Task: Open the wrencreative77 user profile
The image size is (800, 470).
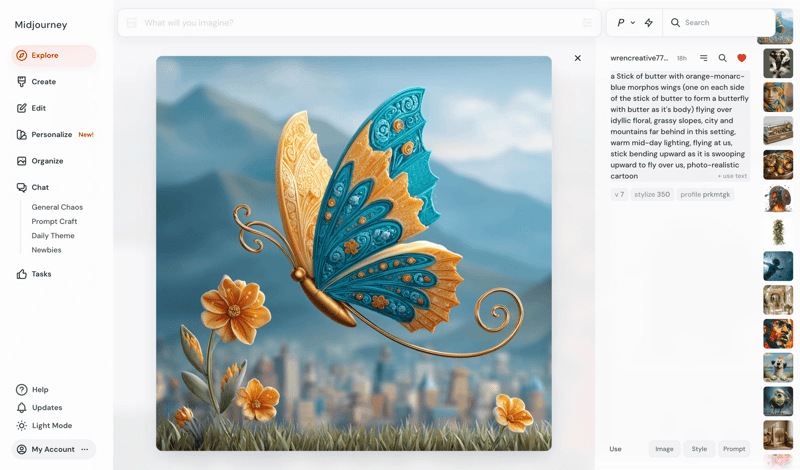Action: [639, 58]
